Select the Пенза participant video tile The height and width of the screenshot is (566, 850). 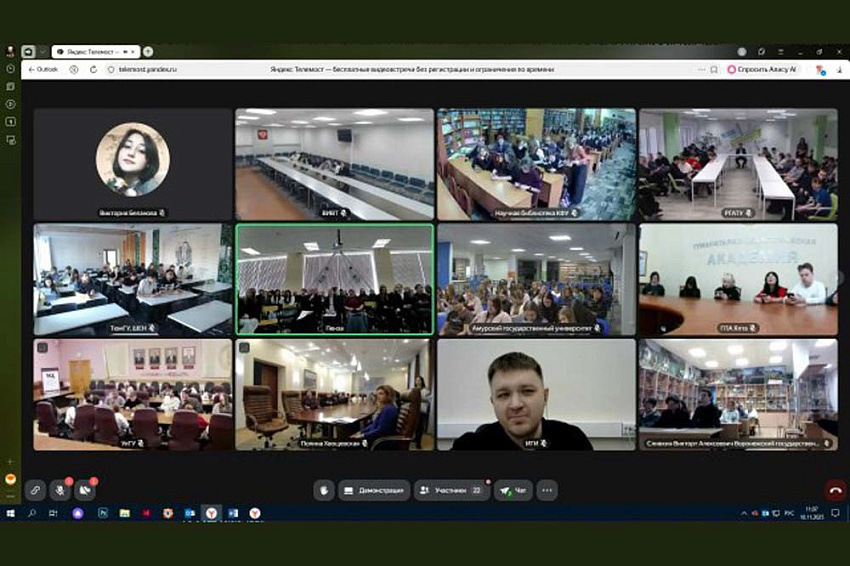334,278
